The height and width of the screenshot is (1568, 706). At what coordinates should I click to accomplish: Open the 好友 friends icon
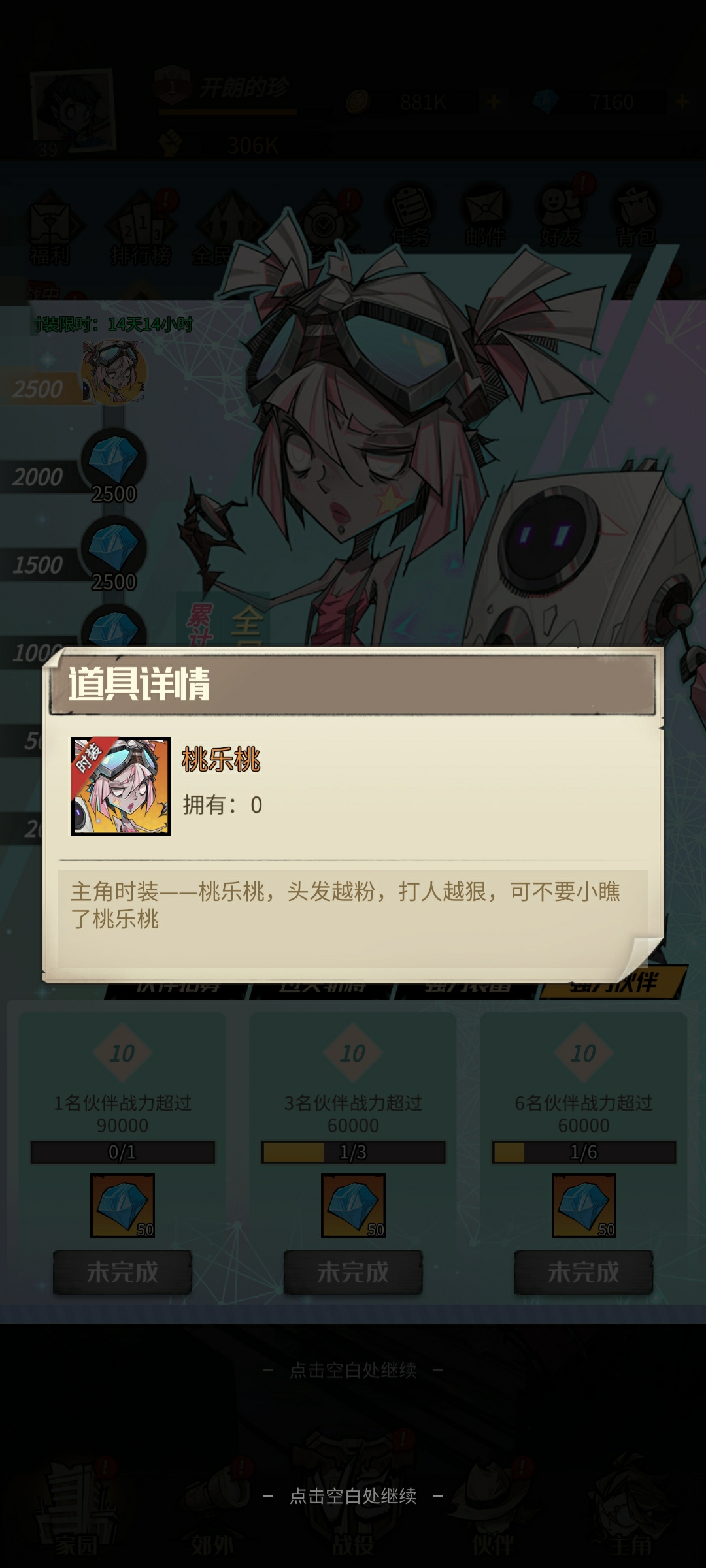[x=561, y=217]
